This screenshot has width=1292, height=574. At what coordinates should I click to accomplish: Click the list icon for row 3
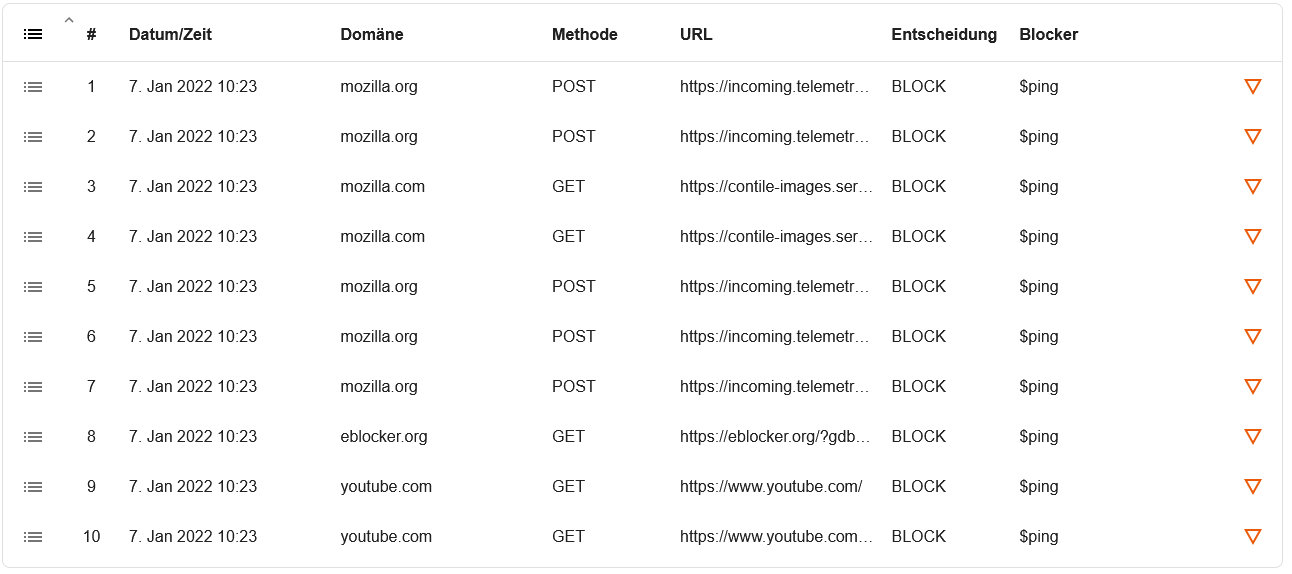point(33,187)
